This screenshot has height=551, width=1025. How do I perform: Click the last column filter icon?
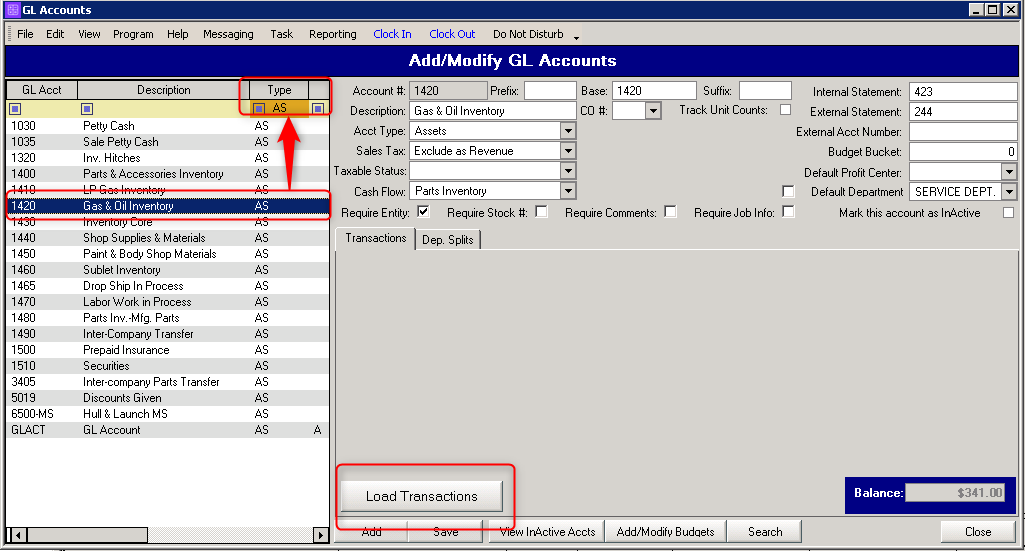[318, 109]
